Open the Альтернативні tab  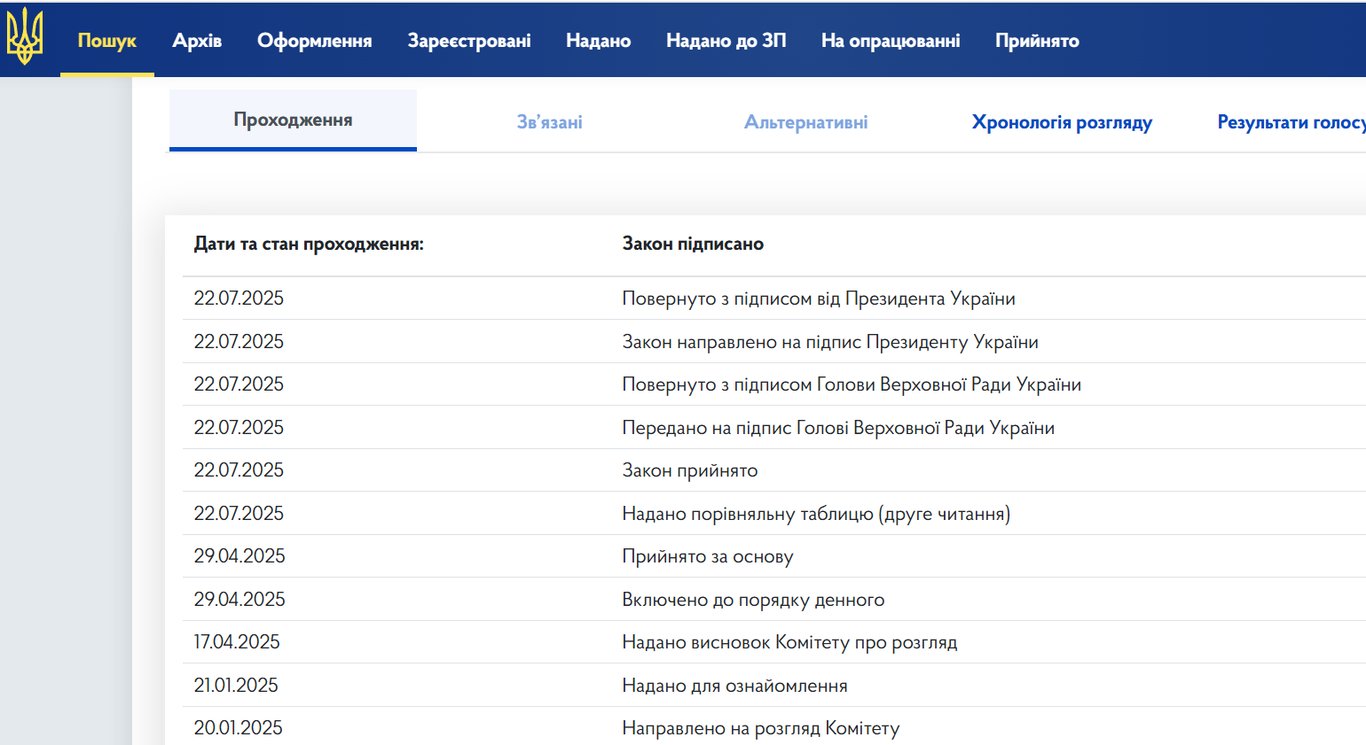pyautogui.click(x=806, y=121)
